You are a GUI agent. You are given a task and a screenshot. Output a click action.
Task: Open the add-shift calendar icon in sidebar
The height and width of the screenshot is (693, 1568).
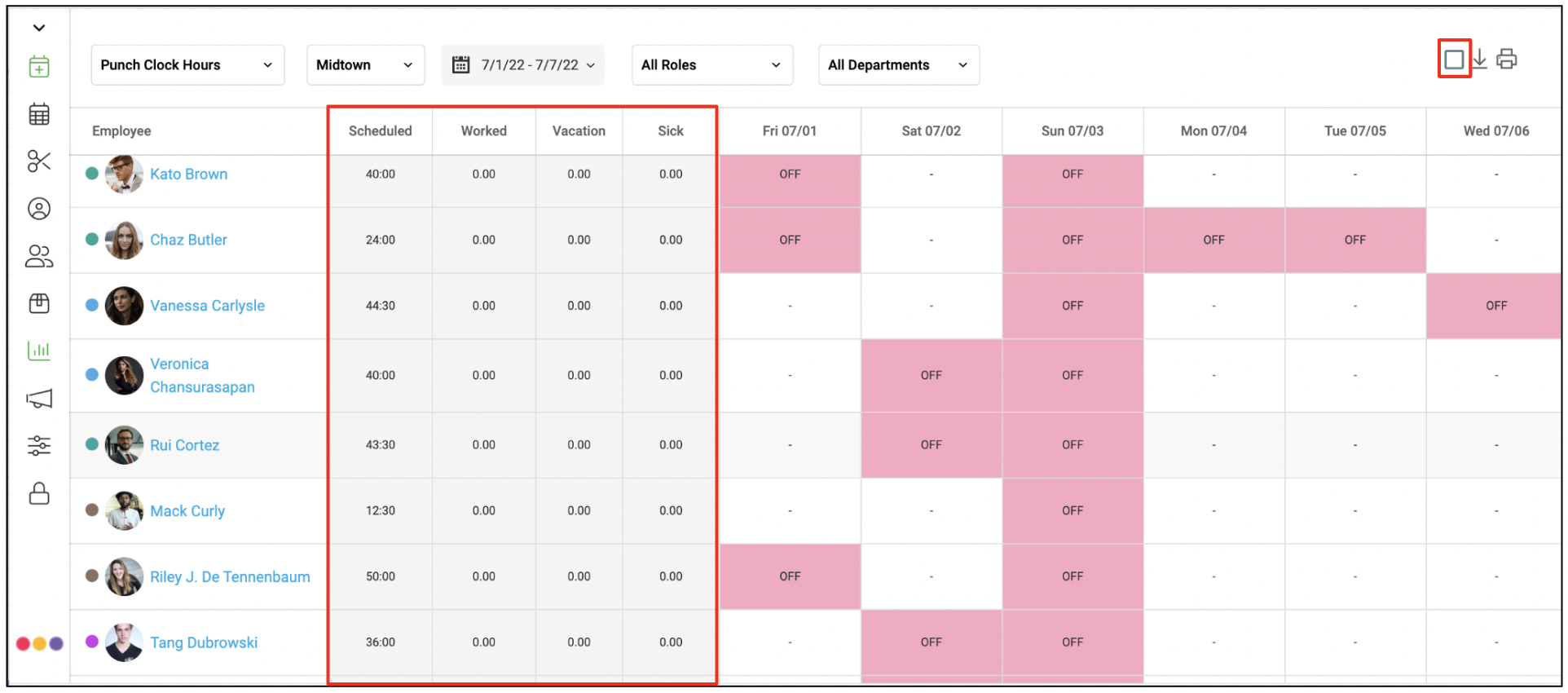[39, 66]
